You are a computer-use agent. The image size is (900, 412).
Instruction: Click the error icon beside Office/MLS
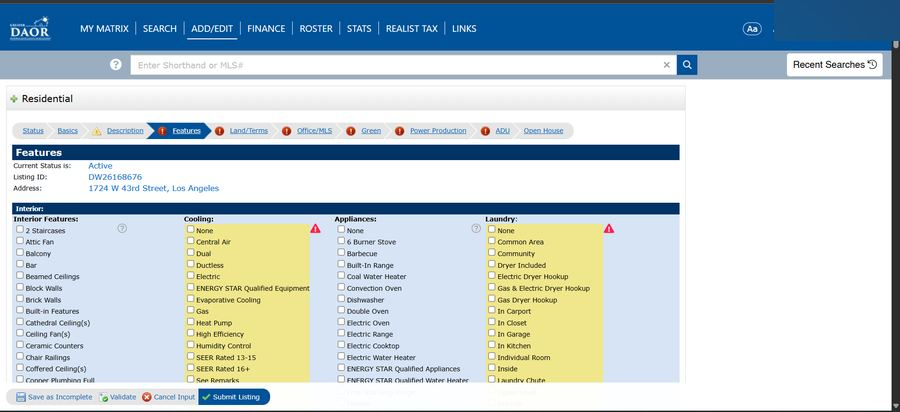tap(286, 131)
